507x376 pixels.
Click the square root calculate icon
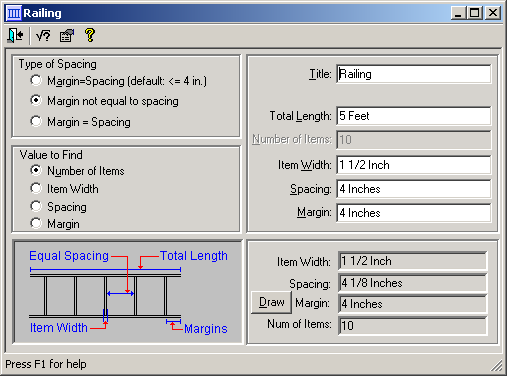tap(43, 35)
